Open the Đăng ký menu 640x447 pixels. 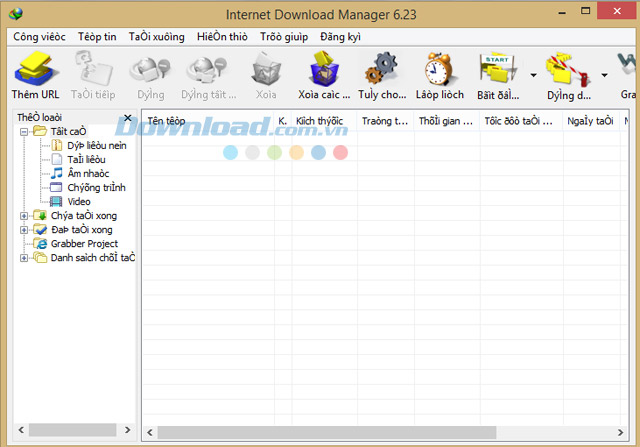(340, 37)
